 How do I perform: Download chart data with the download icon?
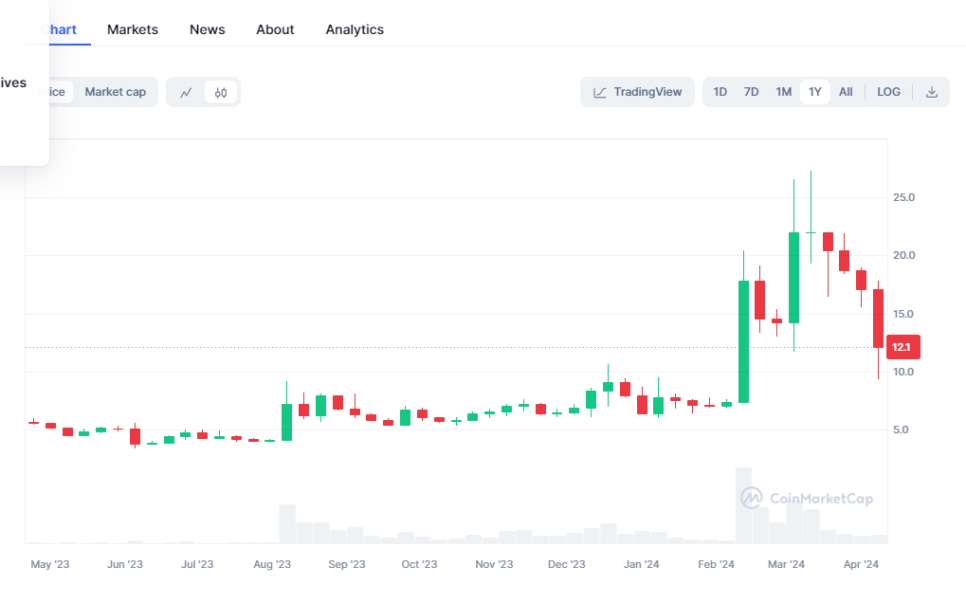(x=932, y=92)
